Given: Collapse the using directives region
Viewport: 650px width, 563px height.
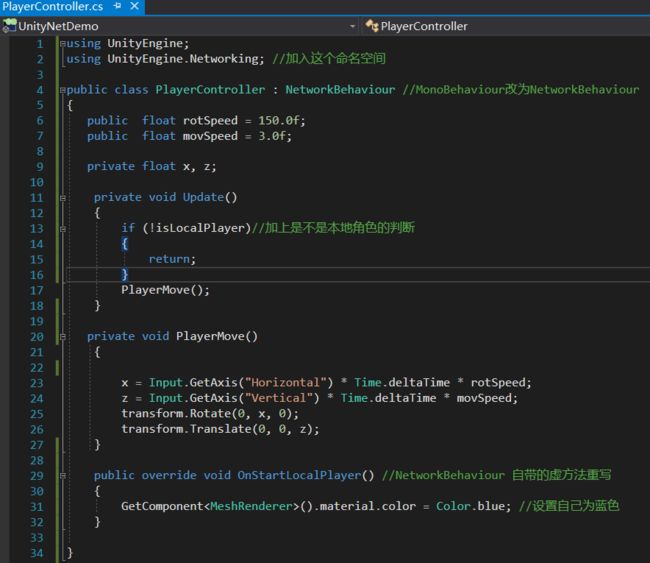Looking at the screenshot, I should [63, 43].
